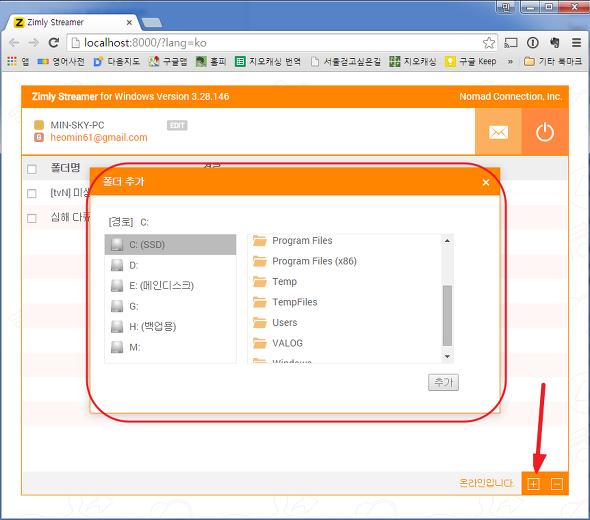Click the plus add-folder icon

(533, 484)
